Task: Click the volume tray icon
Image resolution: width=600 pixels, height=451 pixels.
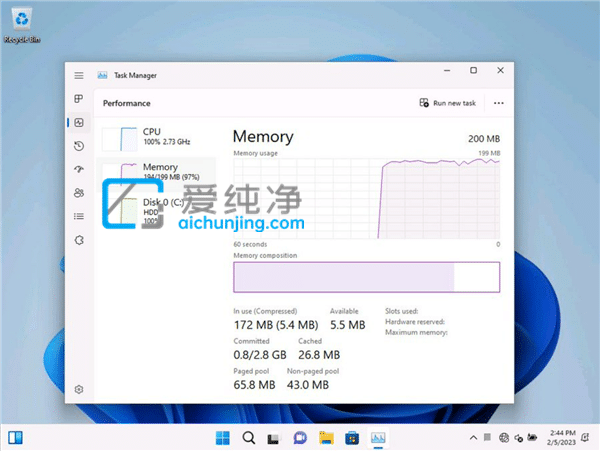Action: (x=518, y=438)
